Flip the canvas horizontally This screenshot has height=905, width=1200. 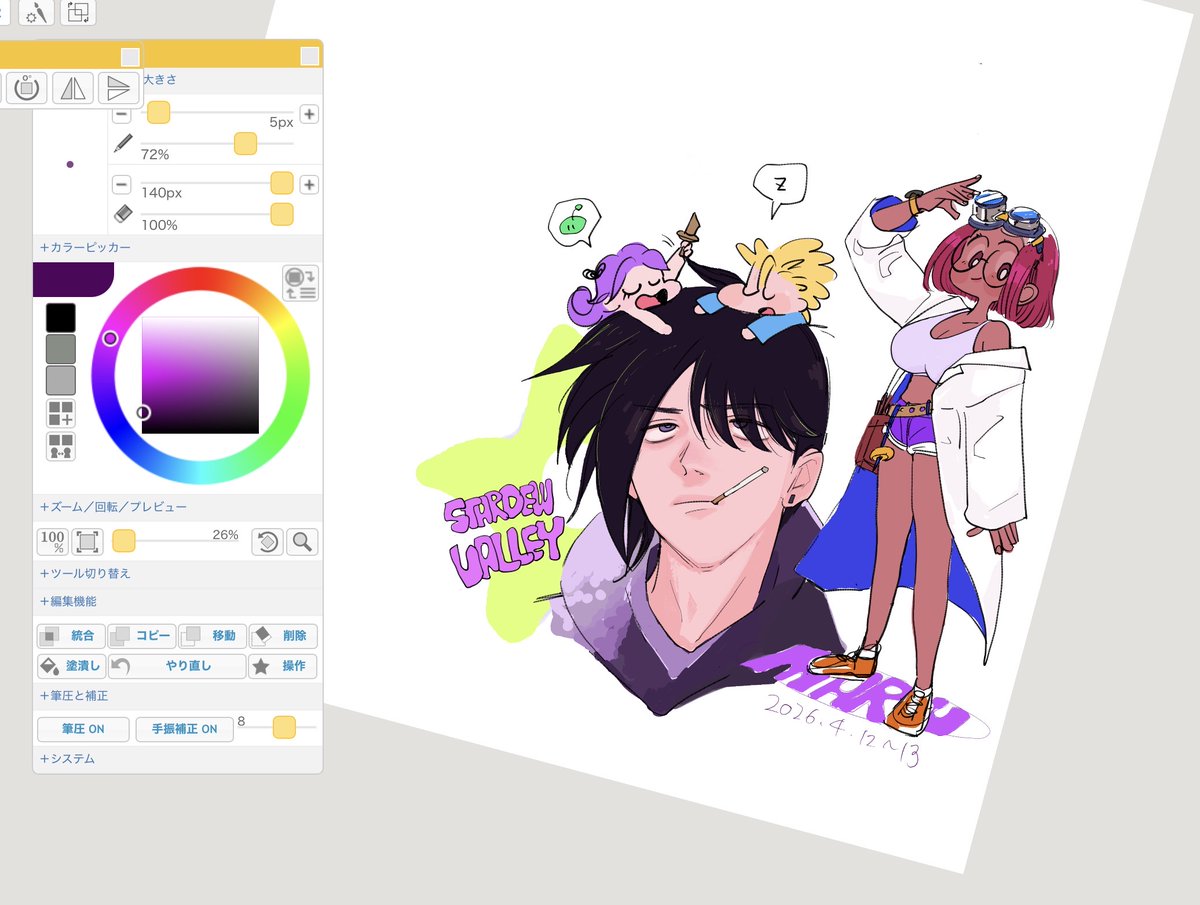pyautogui.click(x=74, y=88)
